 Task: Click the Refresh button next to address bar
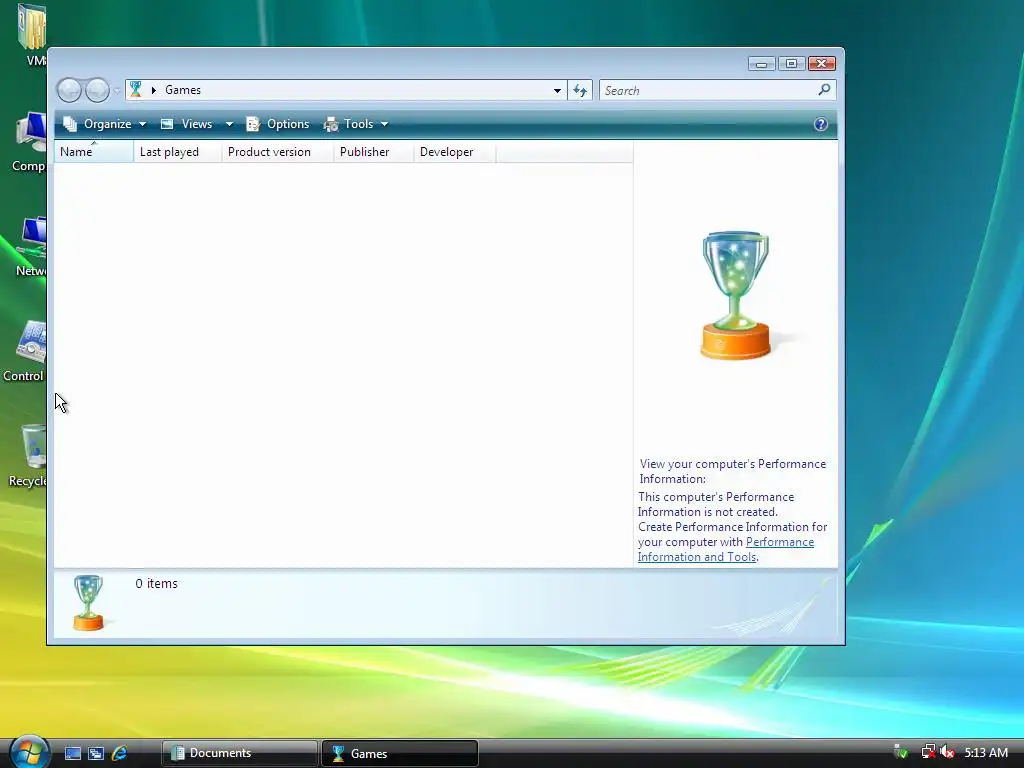pyautogui.click(x=580, y=90)
